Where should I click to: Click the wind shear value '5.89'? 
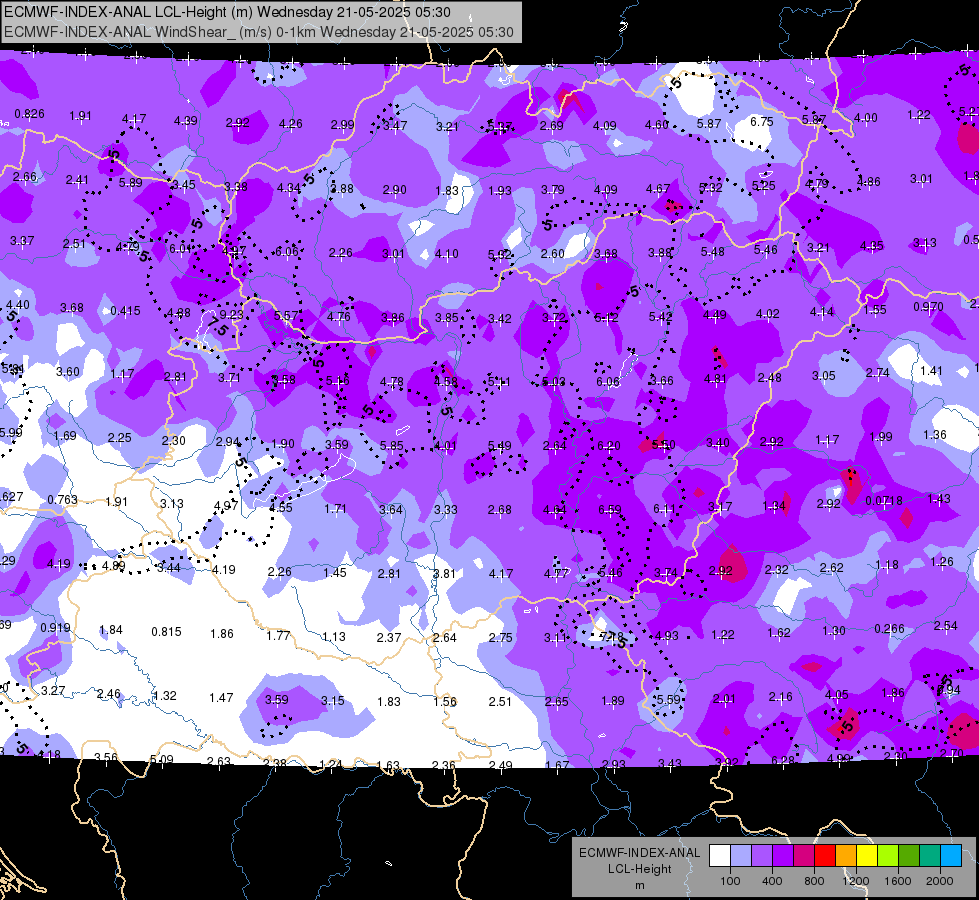(130, 182)
